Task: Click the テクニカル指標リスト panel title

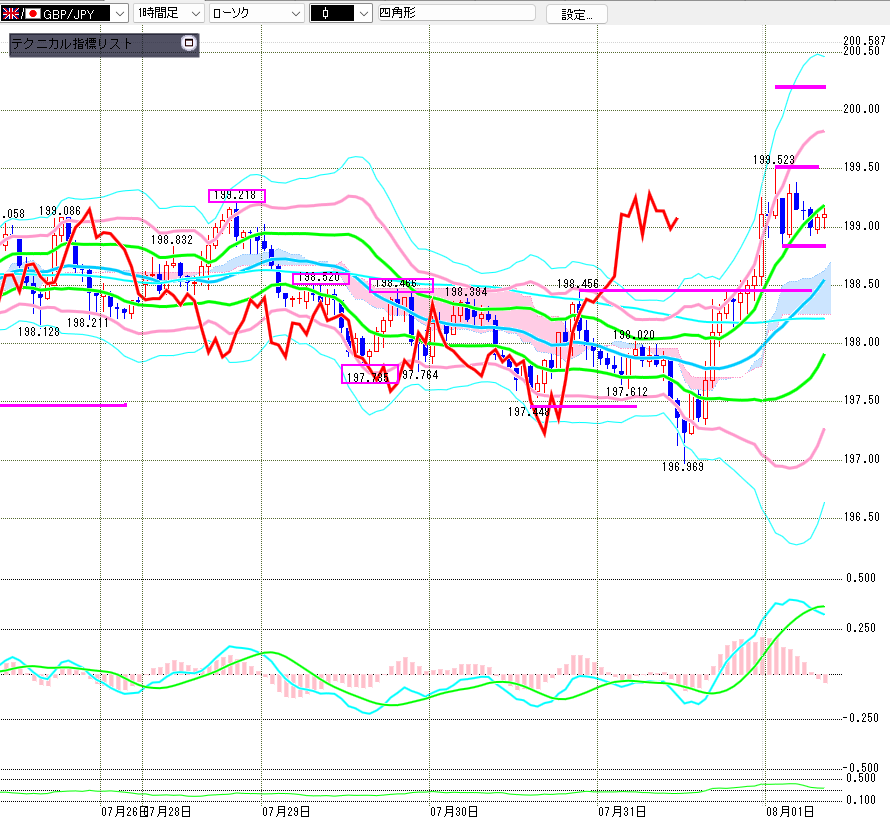Action: tap(72, 44)
